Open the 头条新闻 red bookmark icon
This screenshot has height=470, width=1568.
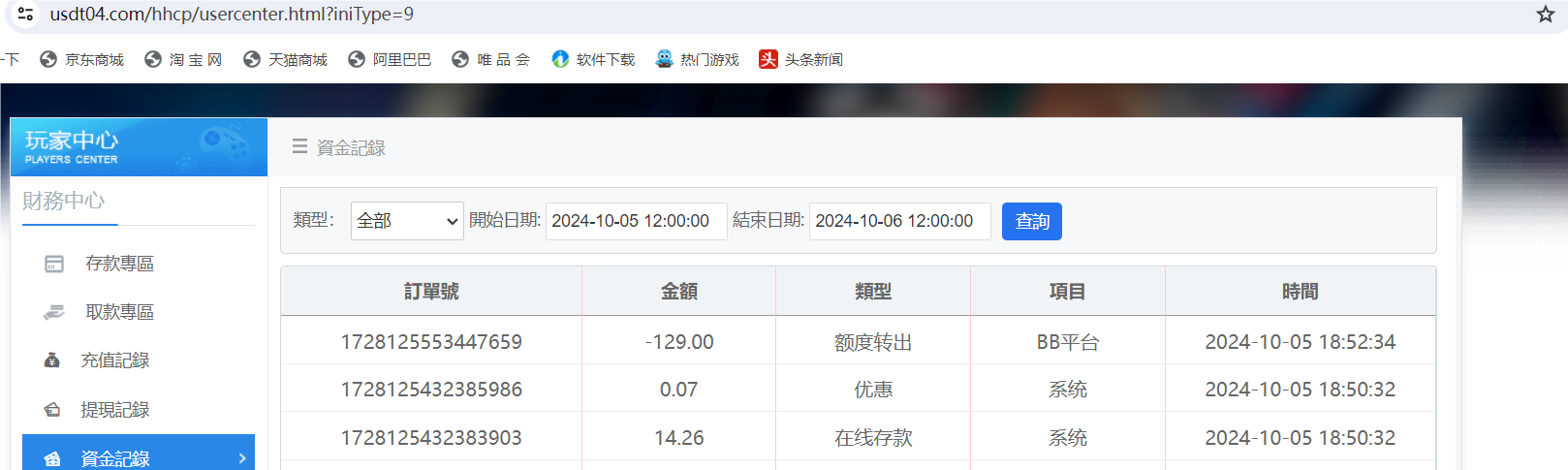click(768, 59)
